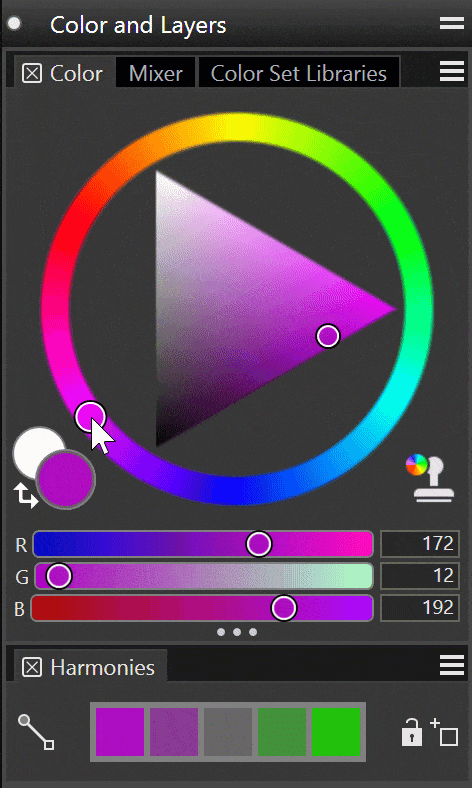Open the Harmonies panel options menu
The image size is (472, 788).
451,665
